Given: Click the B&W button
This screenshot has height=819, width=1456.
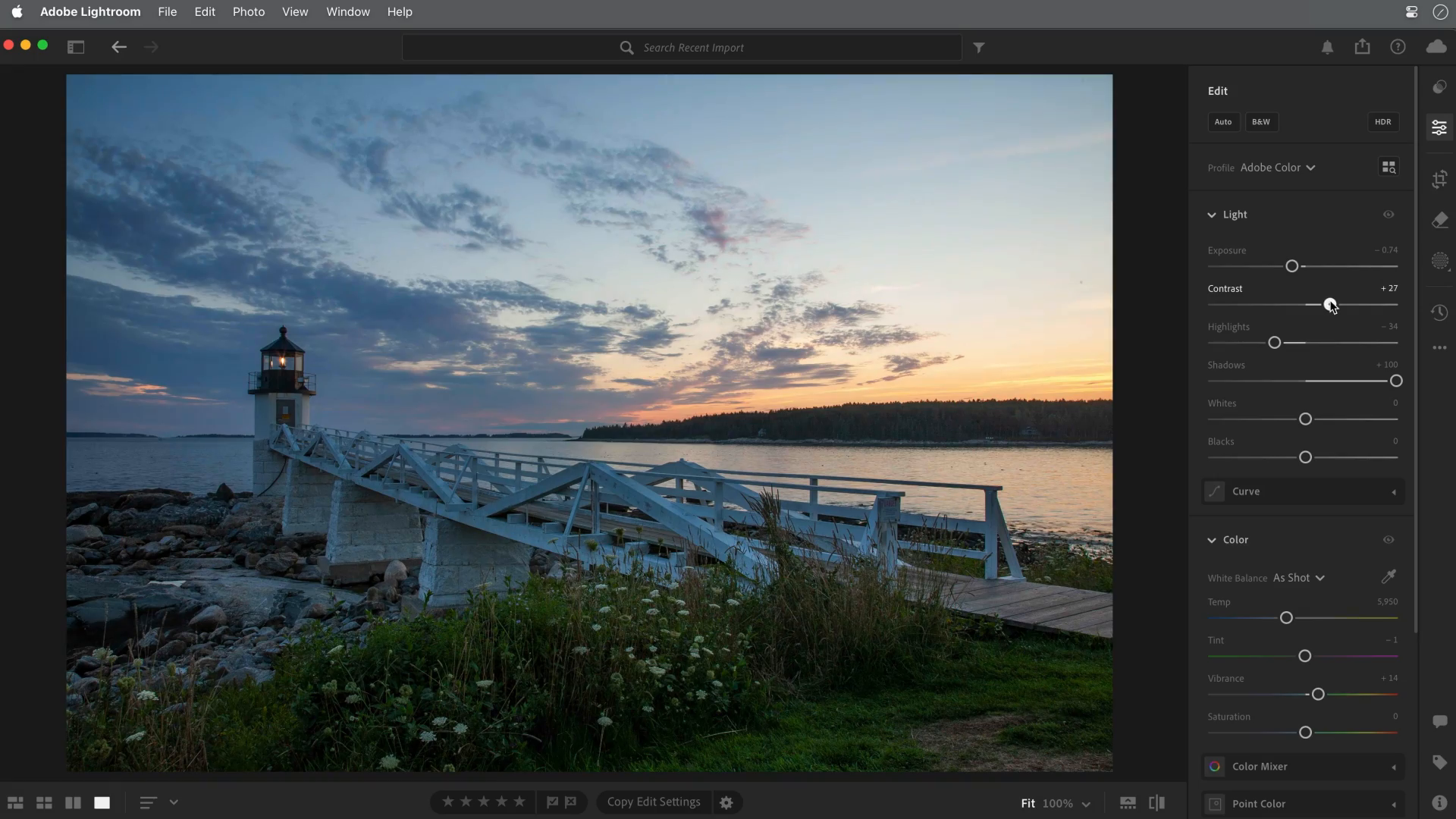Looking at the screenshot, I should pos(1261,122).
